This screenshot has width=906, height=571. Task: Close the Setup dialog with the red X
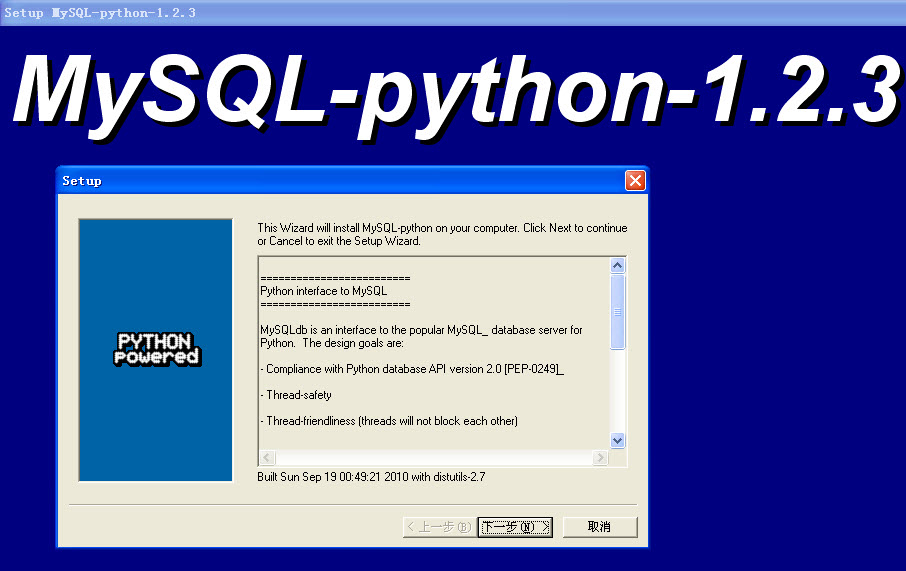tap(635, 181)
